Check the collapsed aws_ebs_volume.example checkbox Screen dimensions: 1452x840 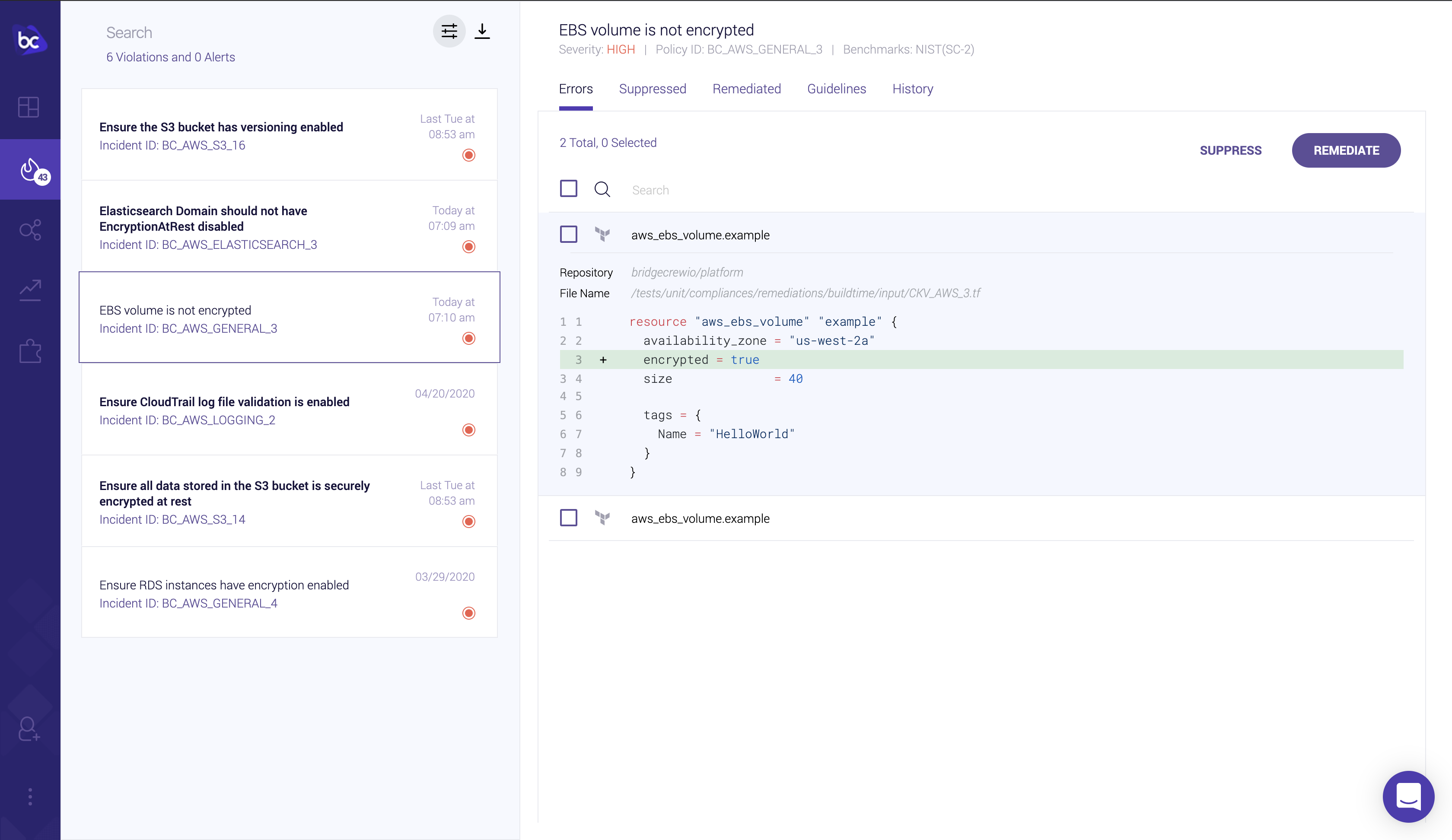click(x=569, y=518)
